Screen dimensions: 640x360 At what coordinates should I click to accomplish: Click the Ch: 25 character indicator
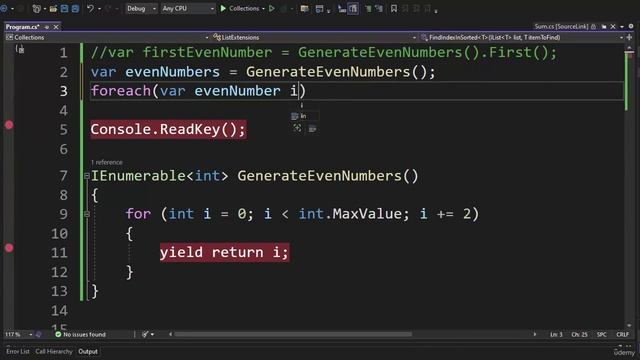tap(579, 334)
